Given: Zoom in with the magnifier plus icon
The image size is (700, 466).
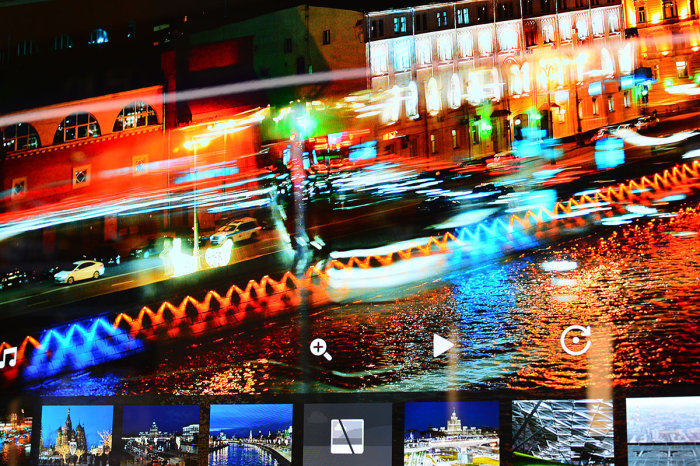Looking at the screenshot, I should (320, 349).
